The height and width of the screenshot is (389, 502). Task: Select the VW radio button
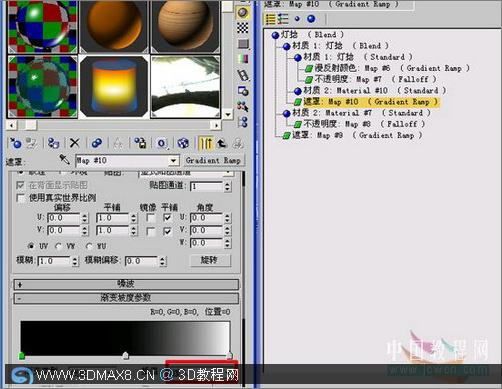pyautogui.click(x=59, y=246)
